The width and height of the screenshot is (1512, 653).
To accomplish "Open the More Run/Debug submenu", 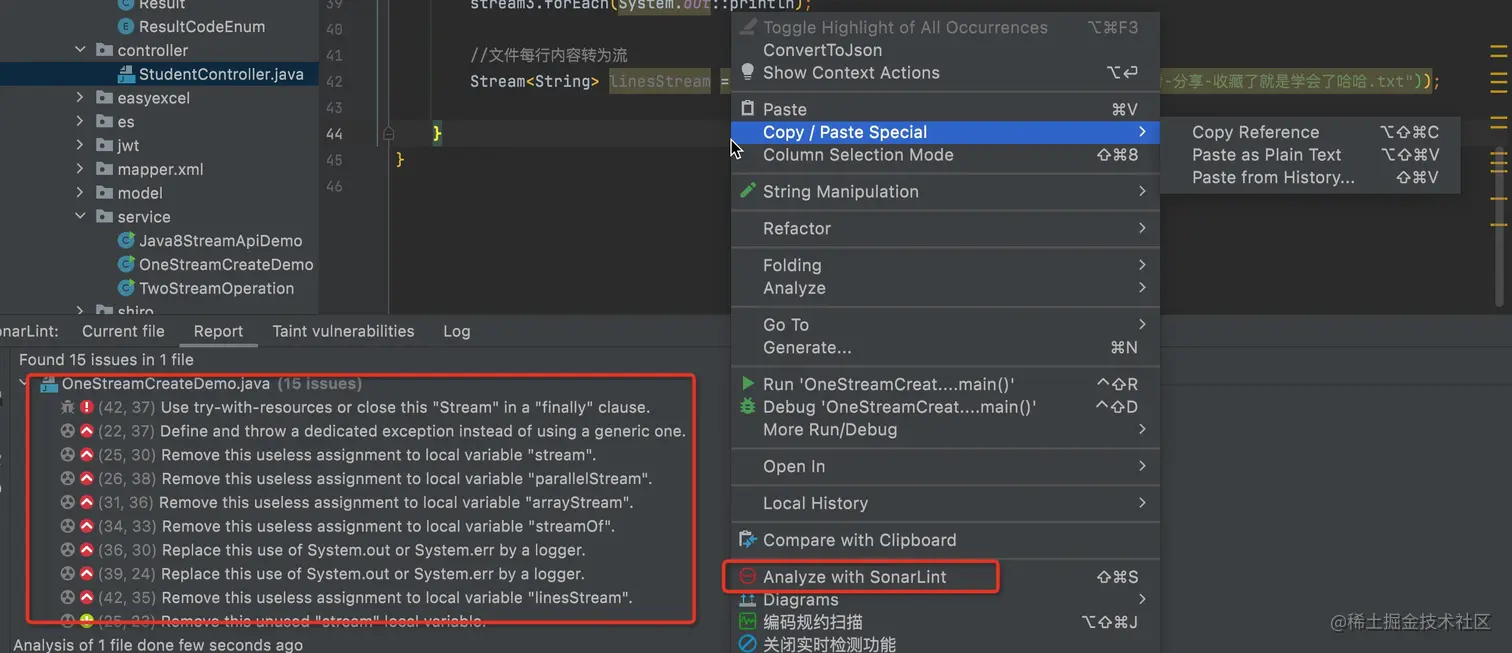I will [x=945, y=430].
